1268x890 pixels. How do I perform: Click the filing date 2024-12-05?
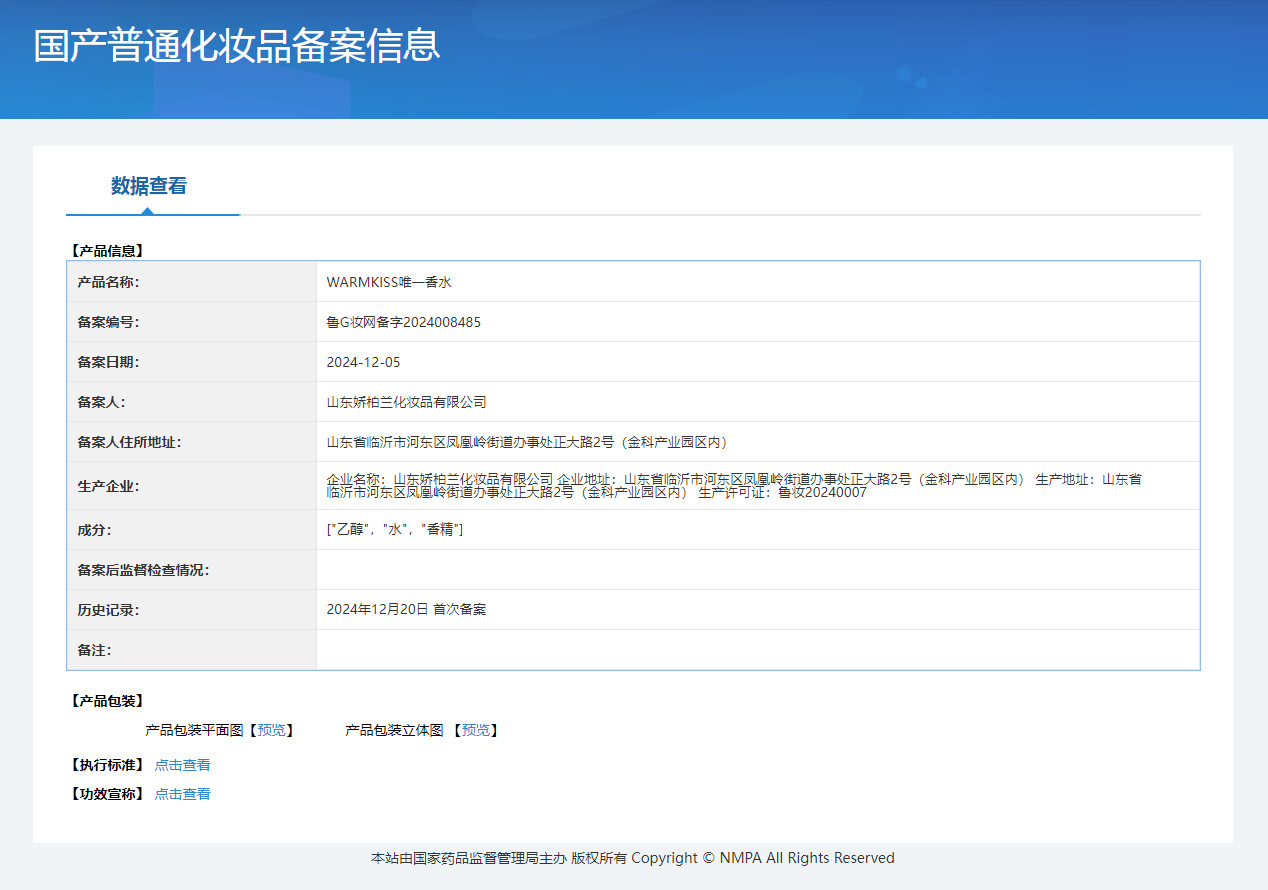point(363,362)
